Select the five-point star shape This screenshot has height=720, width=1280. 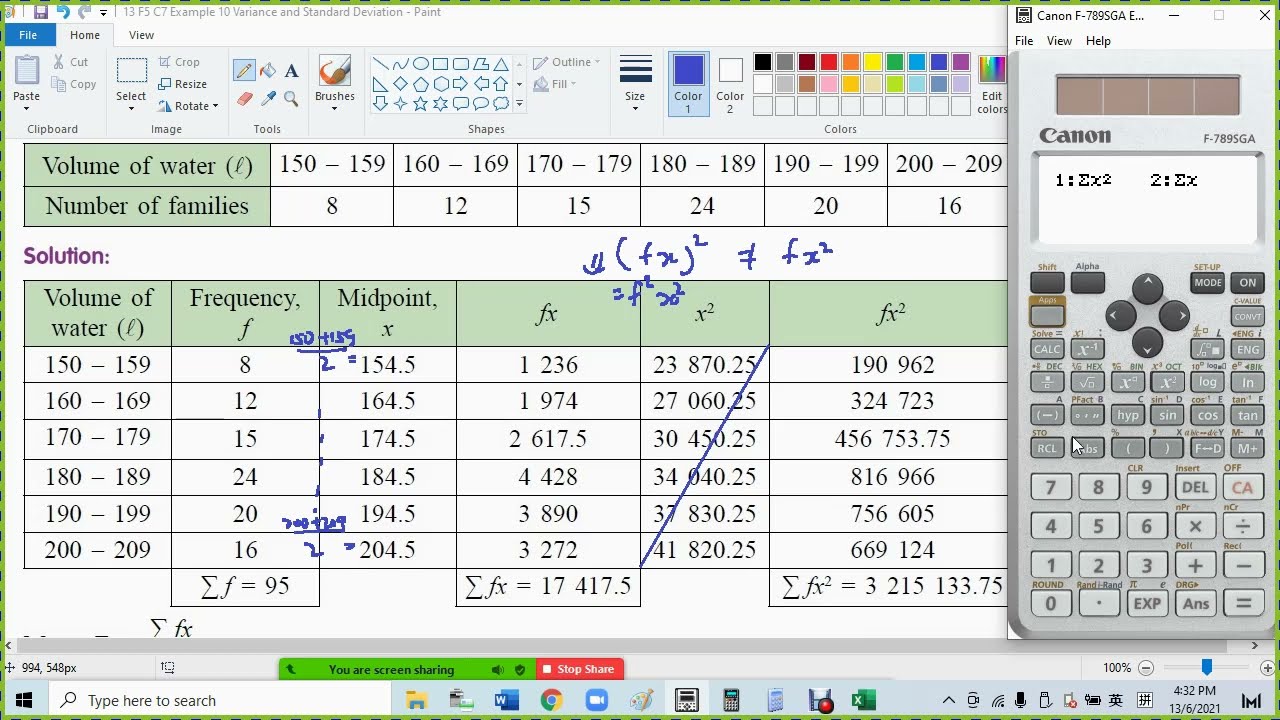[x=420, y=103]
